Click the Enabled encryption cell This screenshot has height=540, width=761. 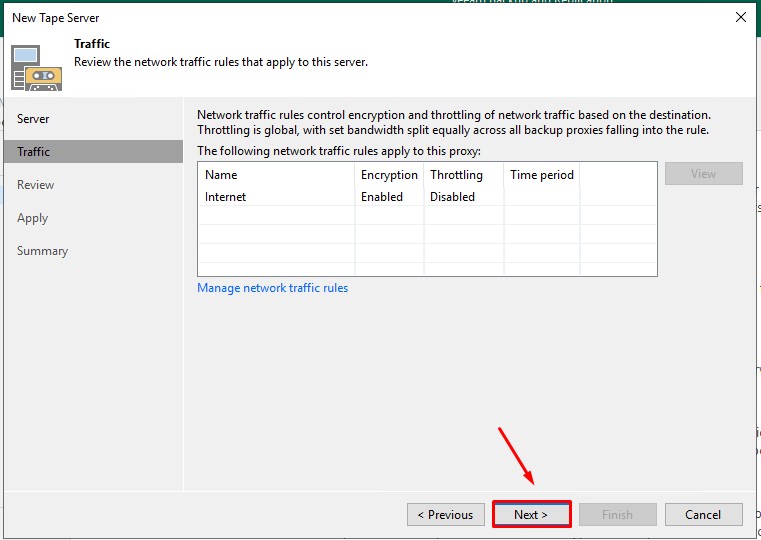click(x=382, y=197)
